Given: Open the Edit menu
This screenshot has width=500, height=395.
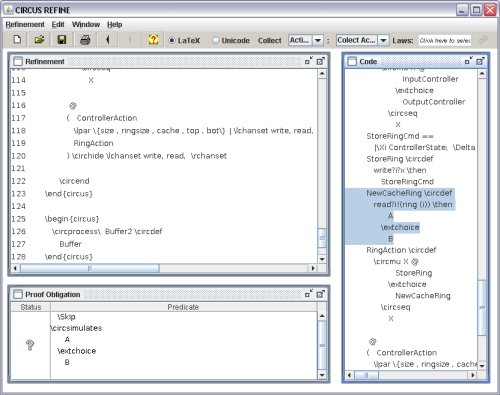Looking at the screenshot, I should (x=58, y=24).
